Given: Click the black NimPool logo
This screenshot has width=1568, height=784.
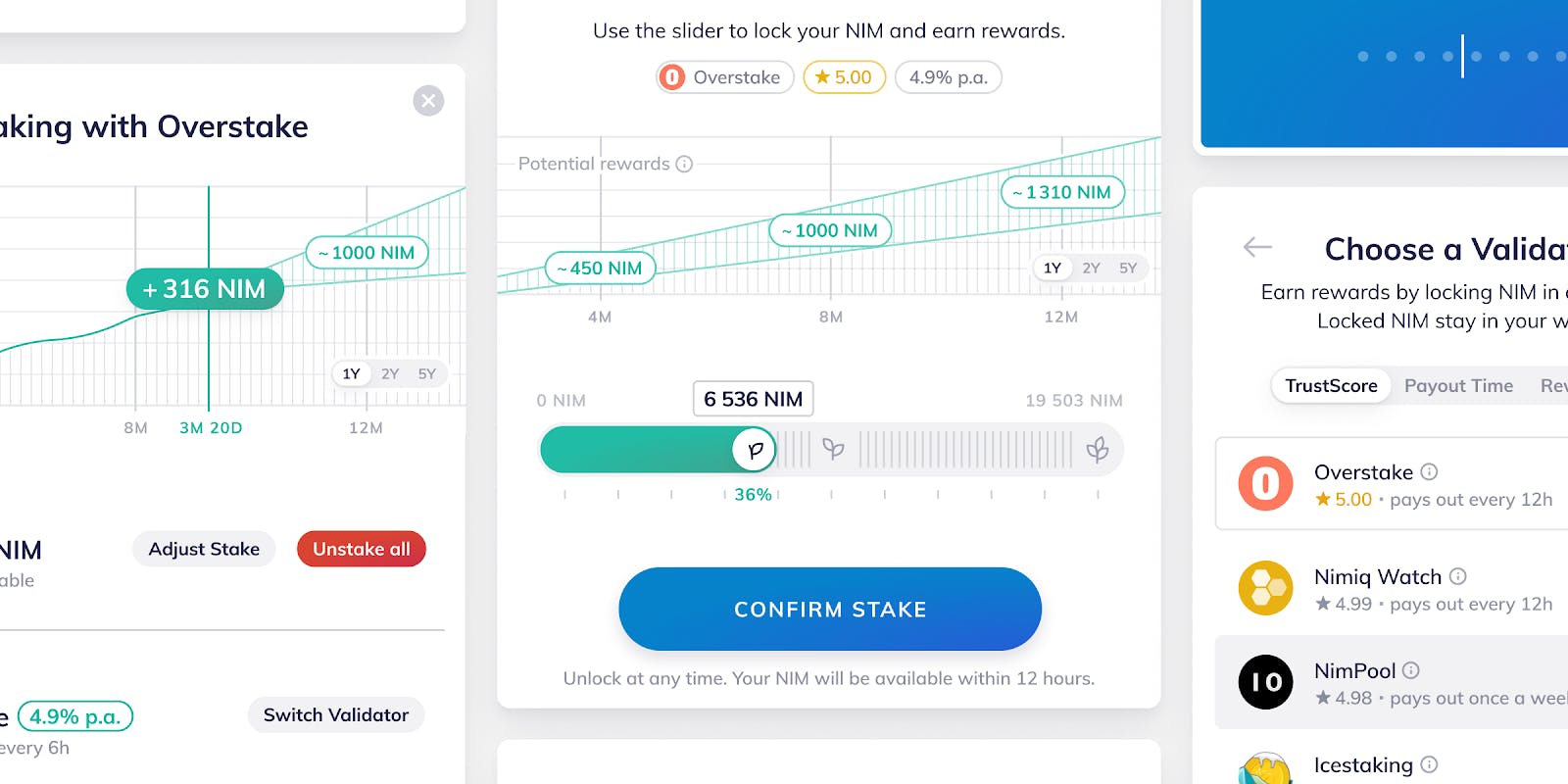Looking at the screenshot, I should click(1265, 682).
